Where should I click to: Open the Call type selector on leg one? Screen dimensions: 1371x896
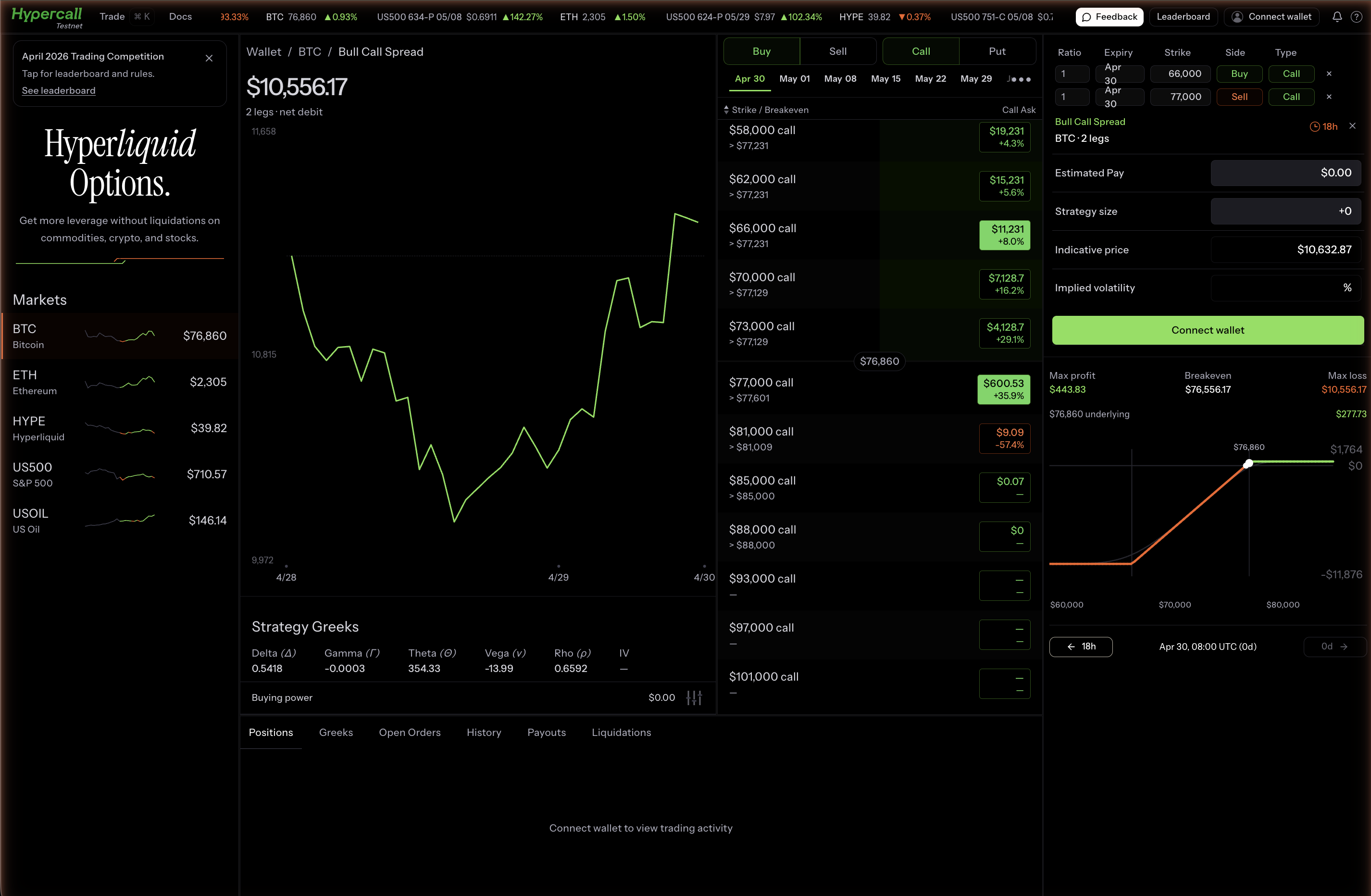coord(1292,74)
